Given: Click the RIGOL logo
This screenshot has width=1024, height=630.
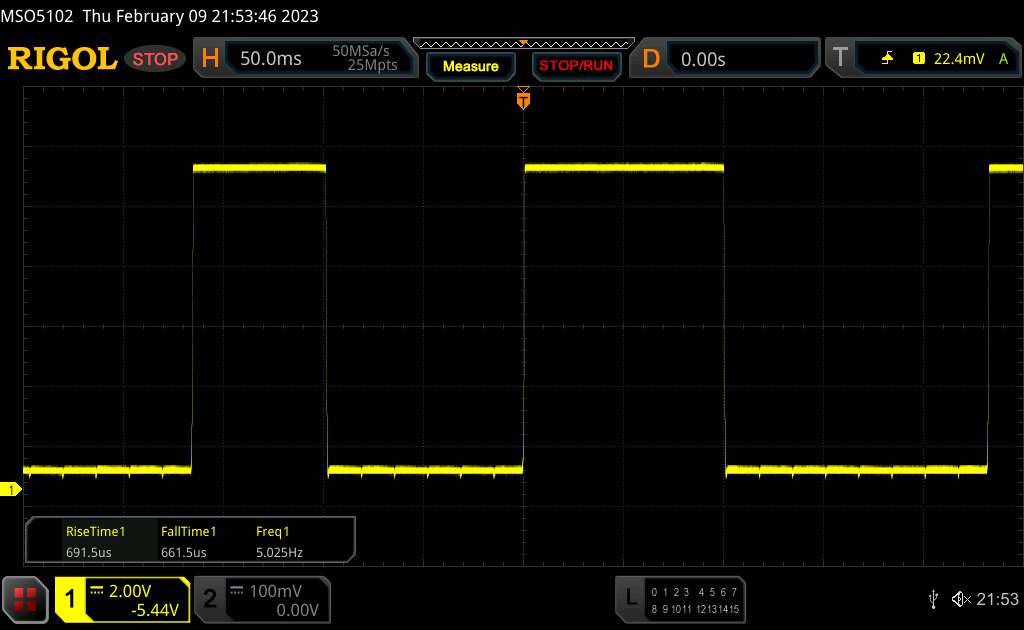Looking at the screenshot, I should click(x=62, y=58).
